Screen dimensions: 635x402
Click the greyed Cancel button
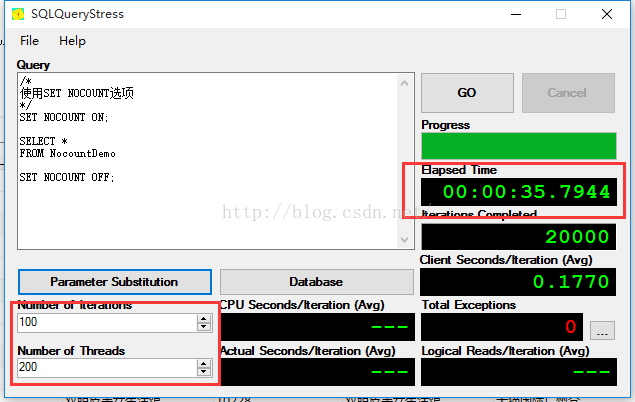click(568, 93)
